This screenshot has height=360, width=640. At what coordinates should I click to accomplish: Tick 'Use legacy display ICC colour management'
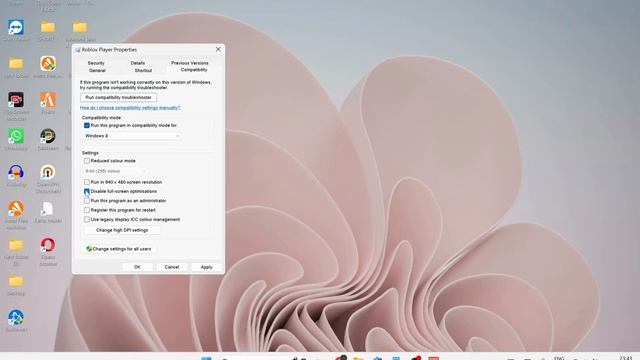click(87, 220)
